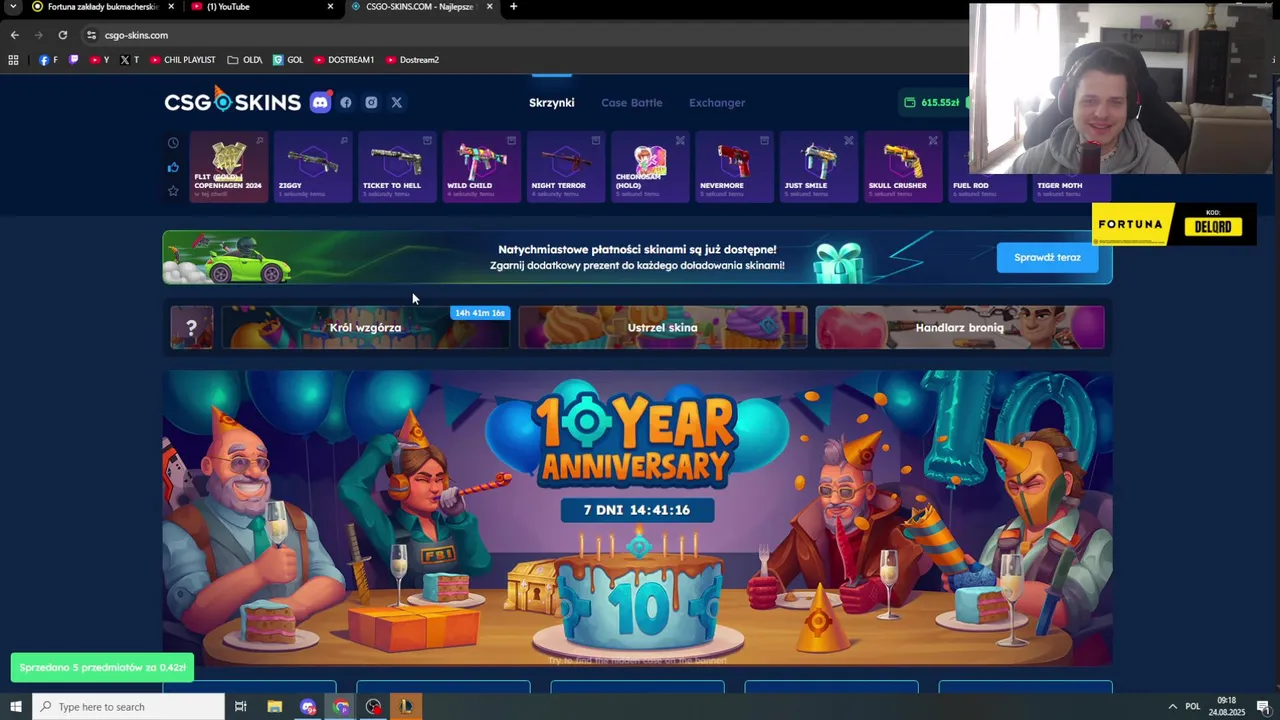The width and height of the screenshot is (1280, 720).
Task: Open the question mark mystery box
Action: [x=191, y=328]
